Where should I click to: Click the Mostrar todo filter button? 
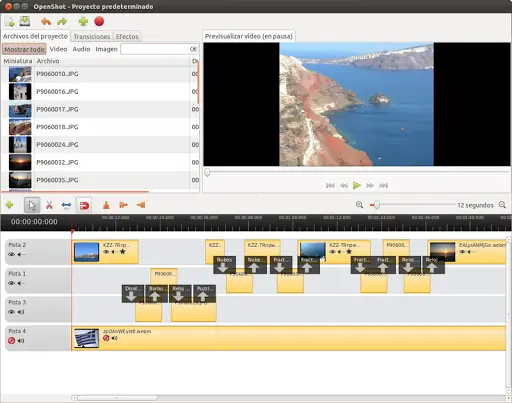(24, 49)
